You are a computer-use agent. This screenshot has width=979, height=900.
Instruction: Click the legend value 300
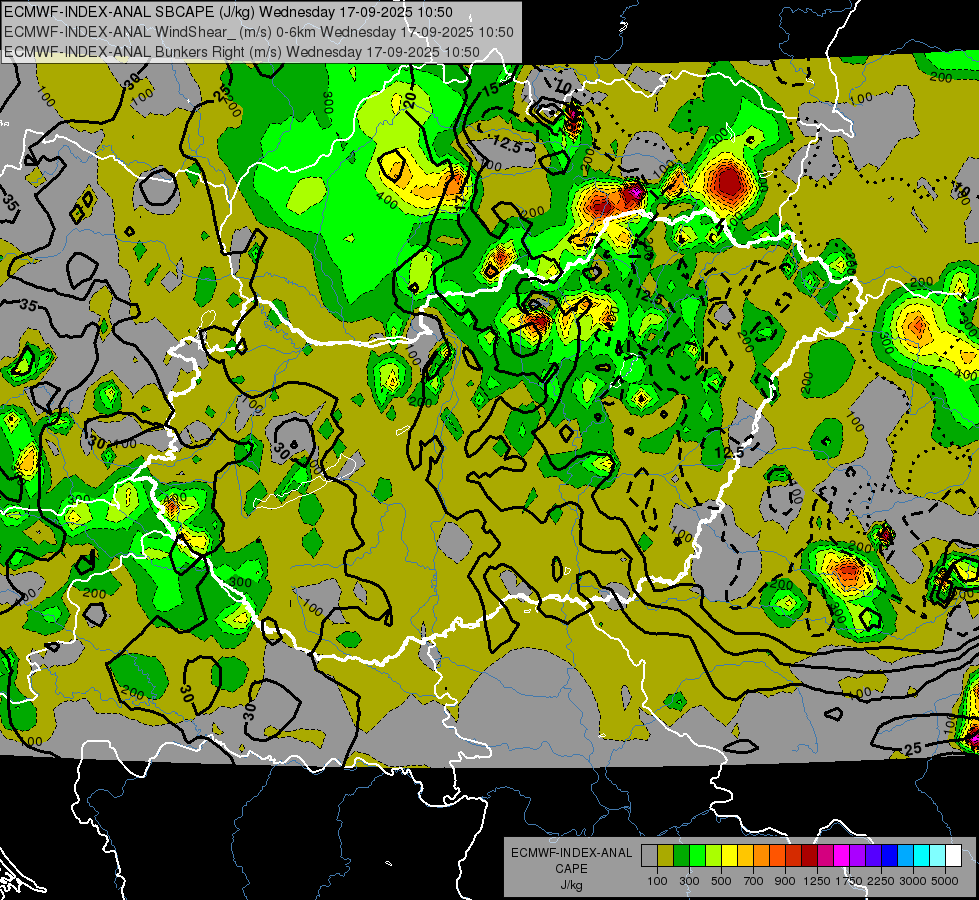pyautogui.click(x=689, y=881)
